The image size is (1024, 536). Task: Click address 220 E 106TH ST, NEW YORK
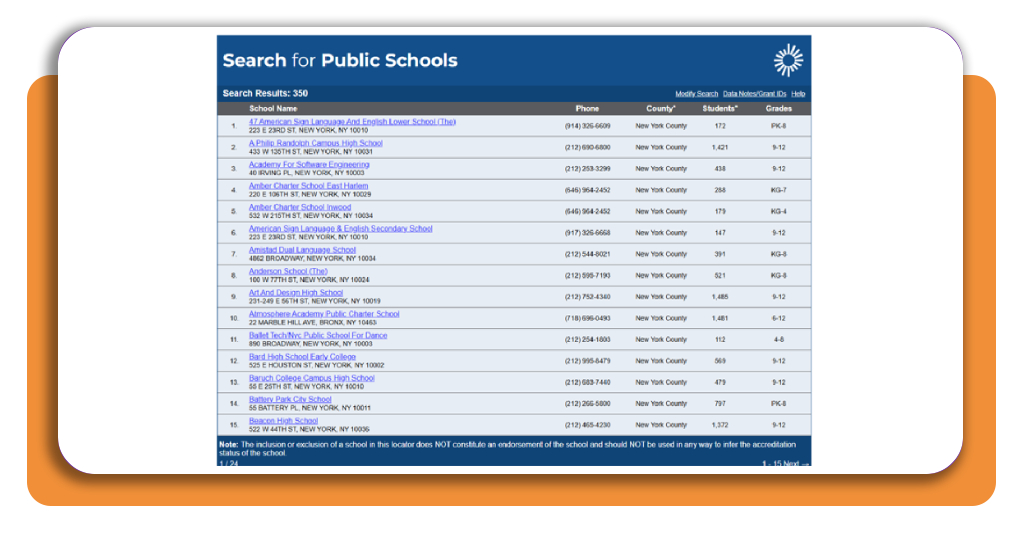click(310, 195)
